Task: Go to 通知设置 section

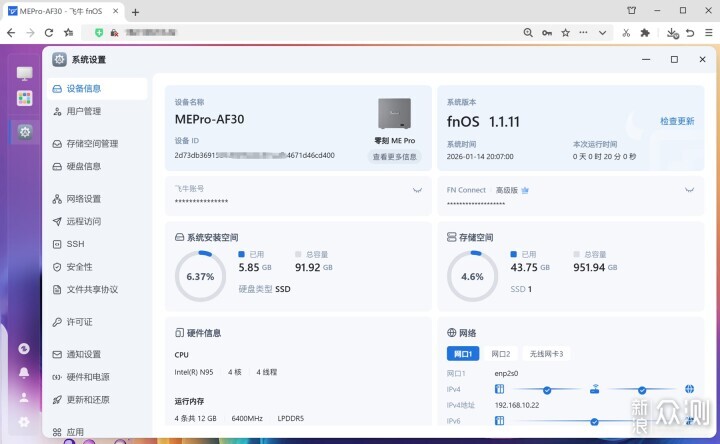Action: 97,354
